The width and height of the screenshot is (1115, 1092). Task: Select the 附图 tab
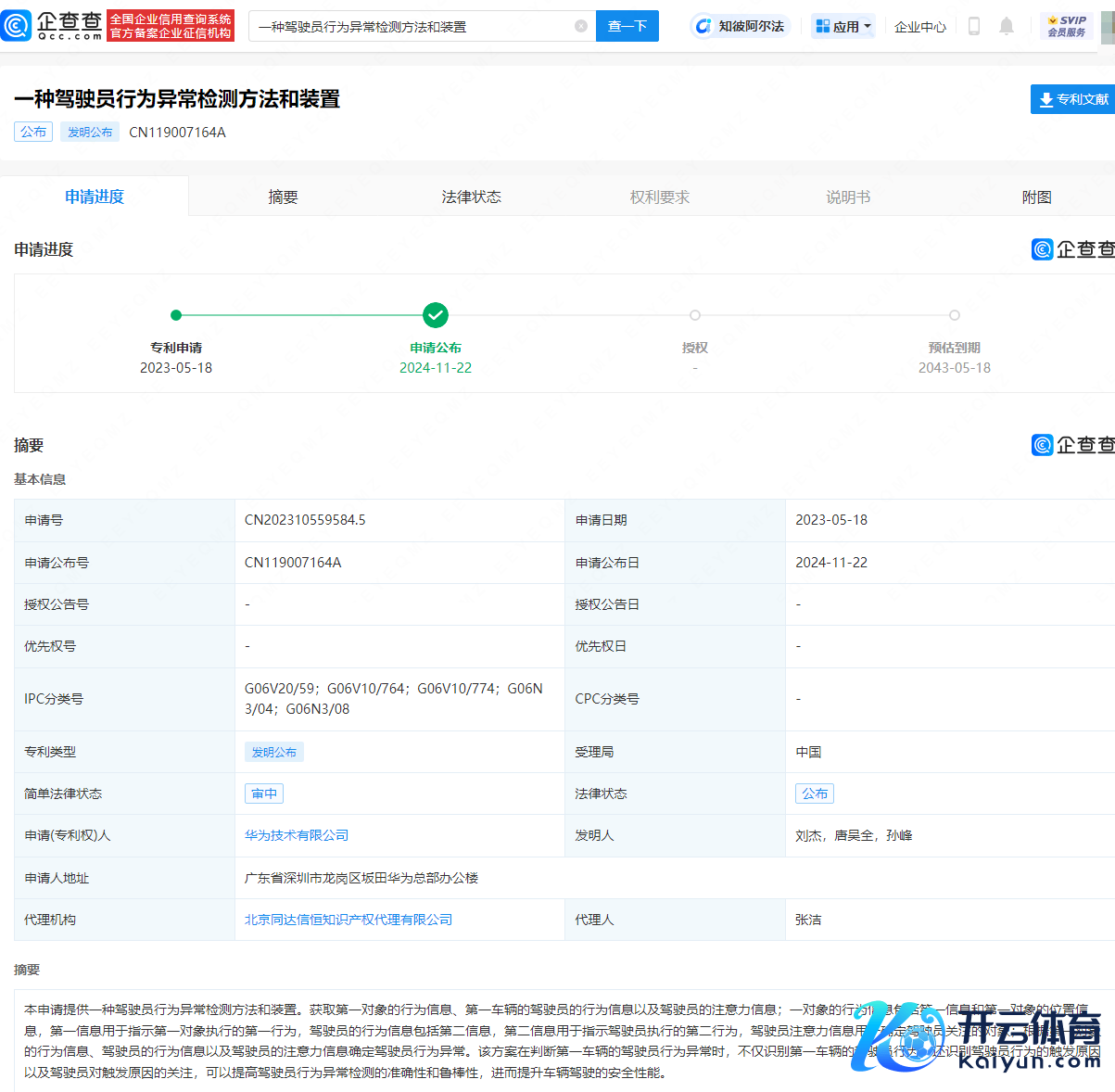pyautogui.click(x=1036, y=197)
